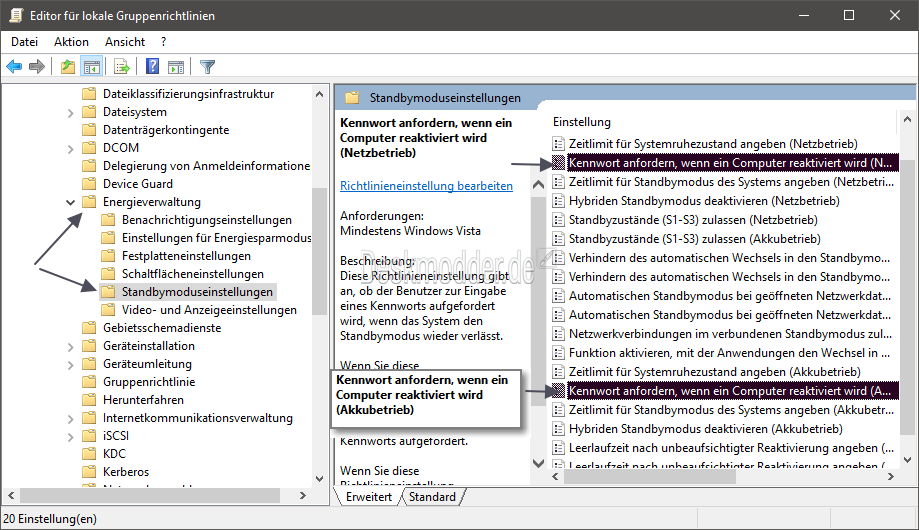The image size is (919, 530).
Task: Click the export list toolbar icon
Action: [122, 67]
